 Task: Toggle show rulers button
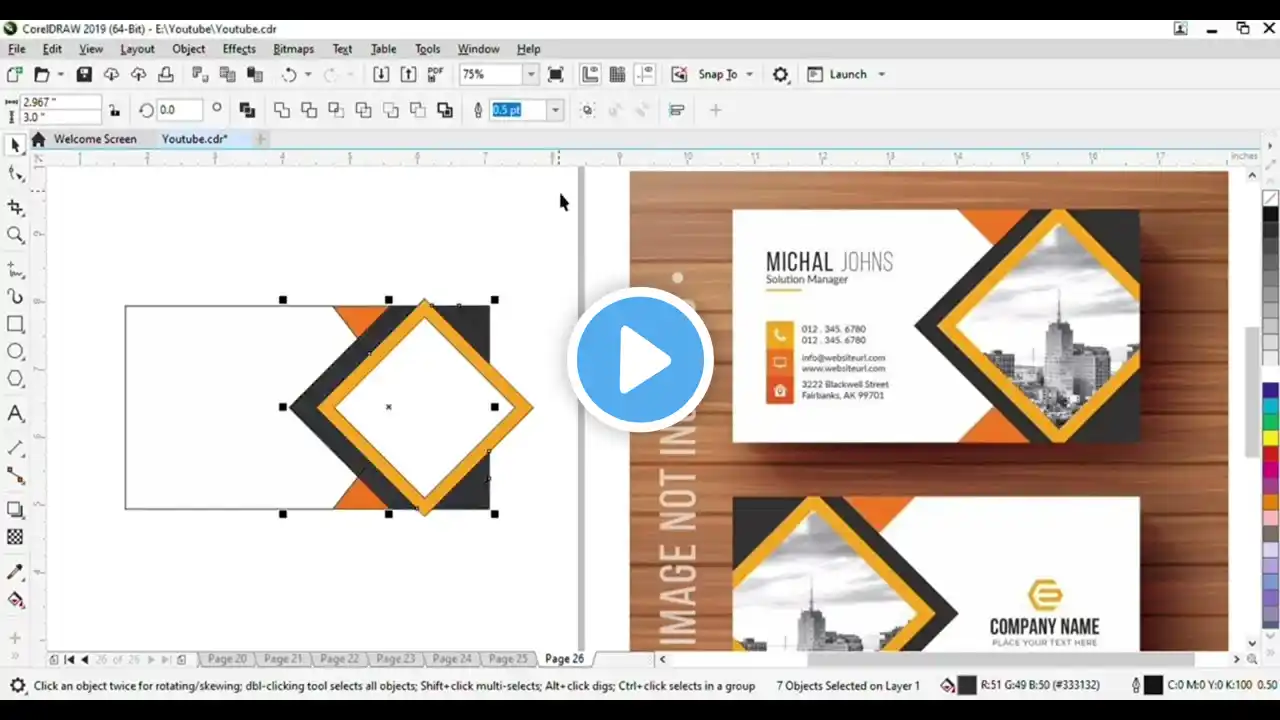[x=590, y=75]
